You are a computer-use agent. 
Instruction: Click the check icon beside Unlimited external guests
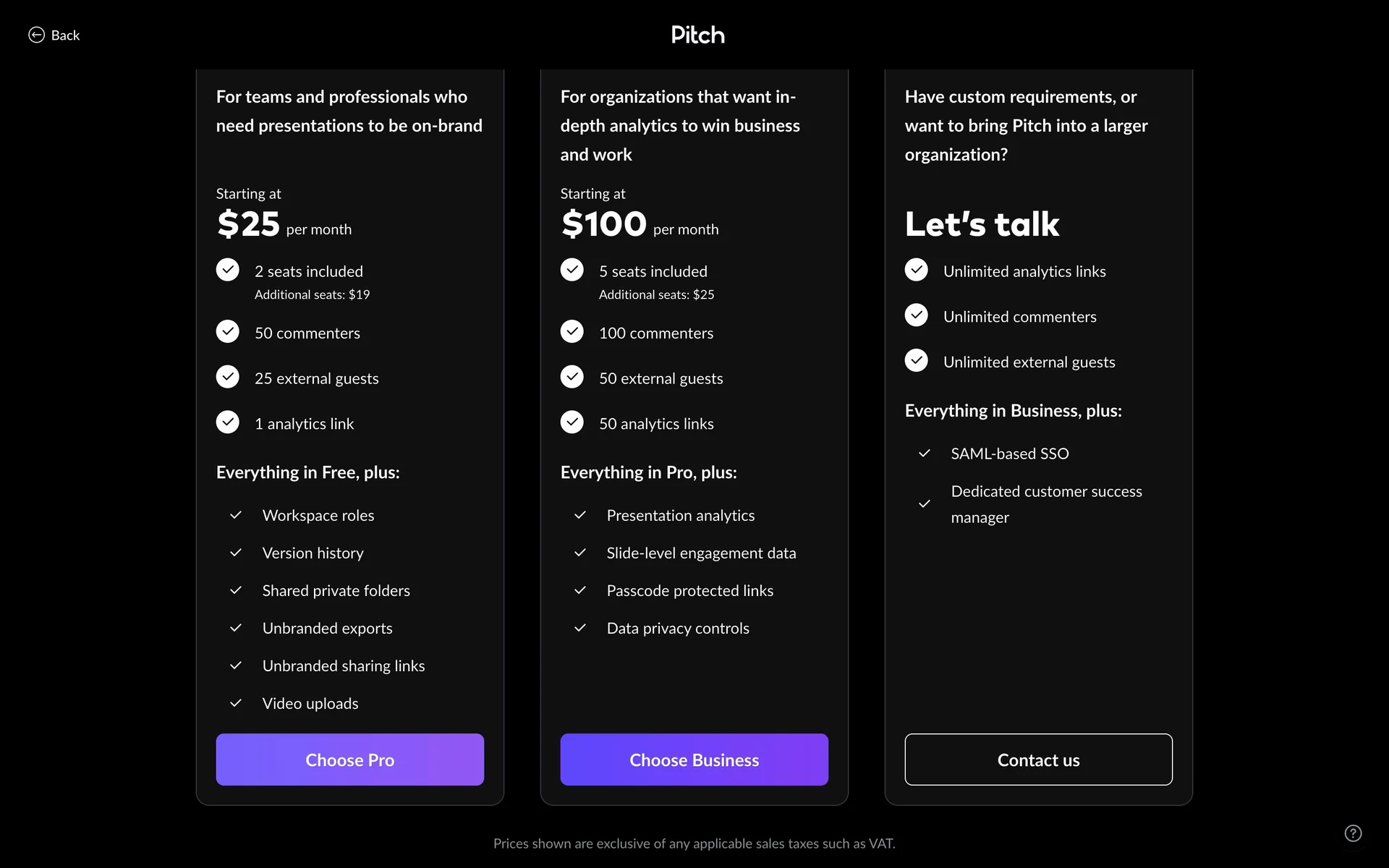pos(917,360)
